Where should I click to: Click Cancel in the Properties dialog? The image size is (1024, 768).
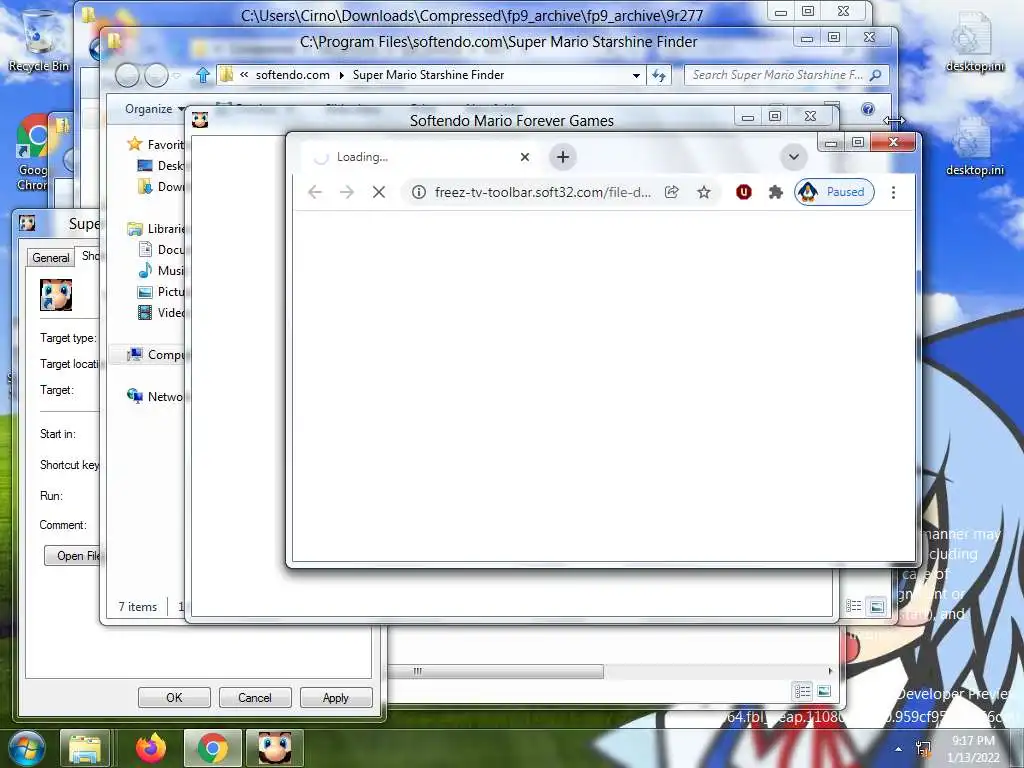pyautogui.click(x=255, y=697)
